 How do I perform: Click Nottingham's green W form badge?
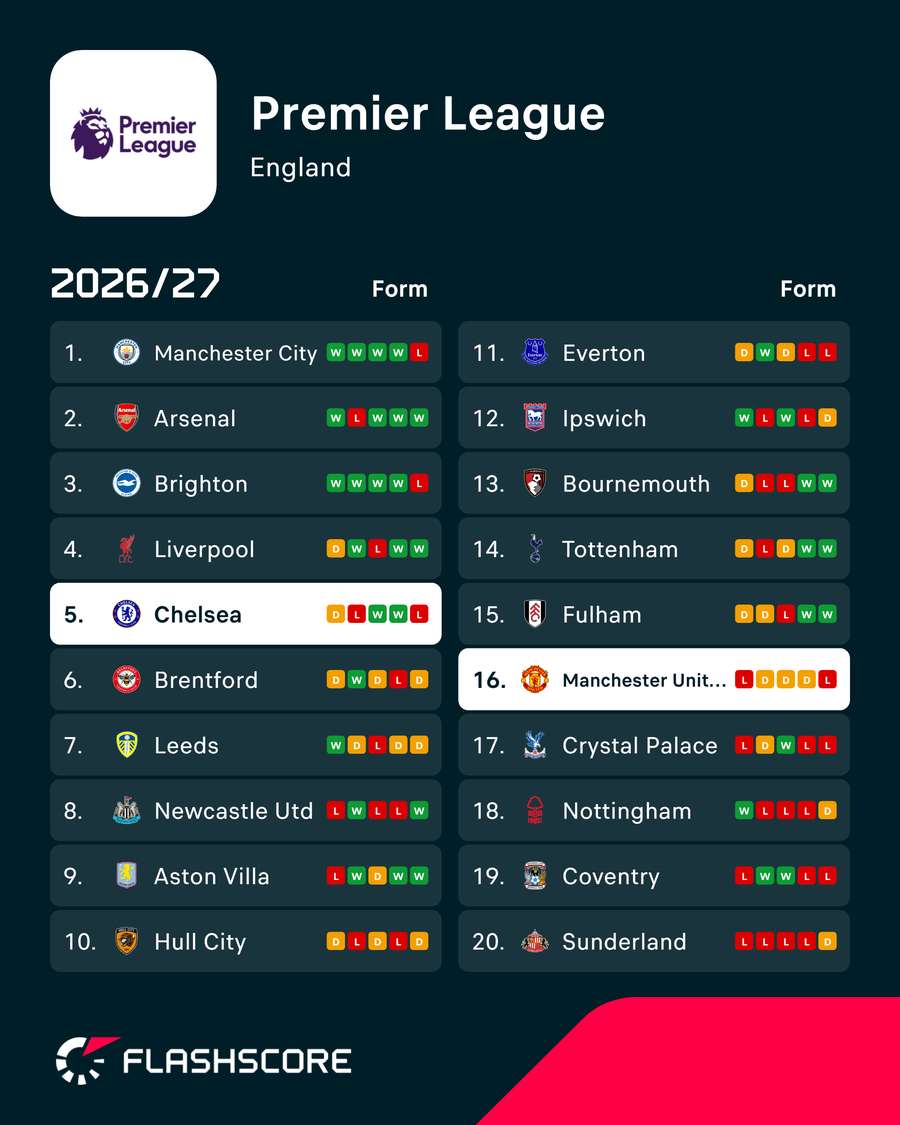pos(744,810)
